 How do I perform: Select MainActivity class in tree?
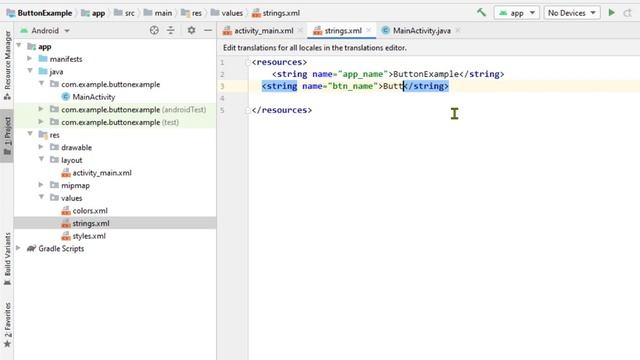tap(93, 97)
